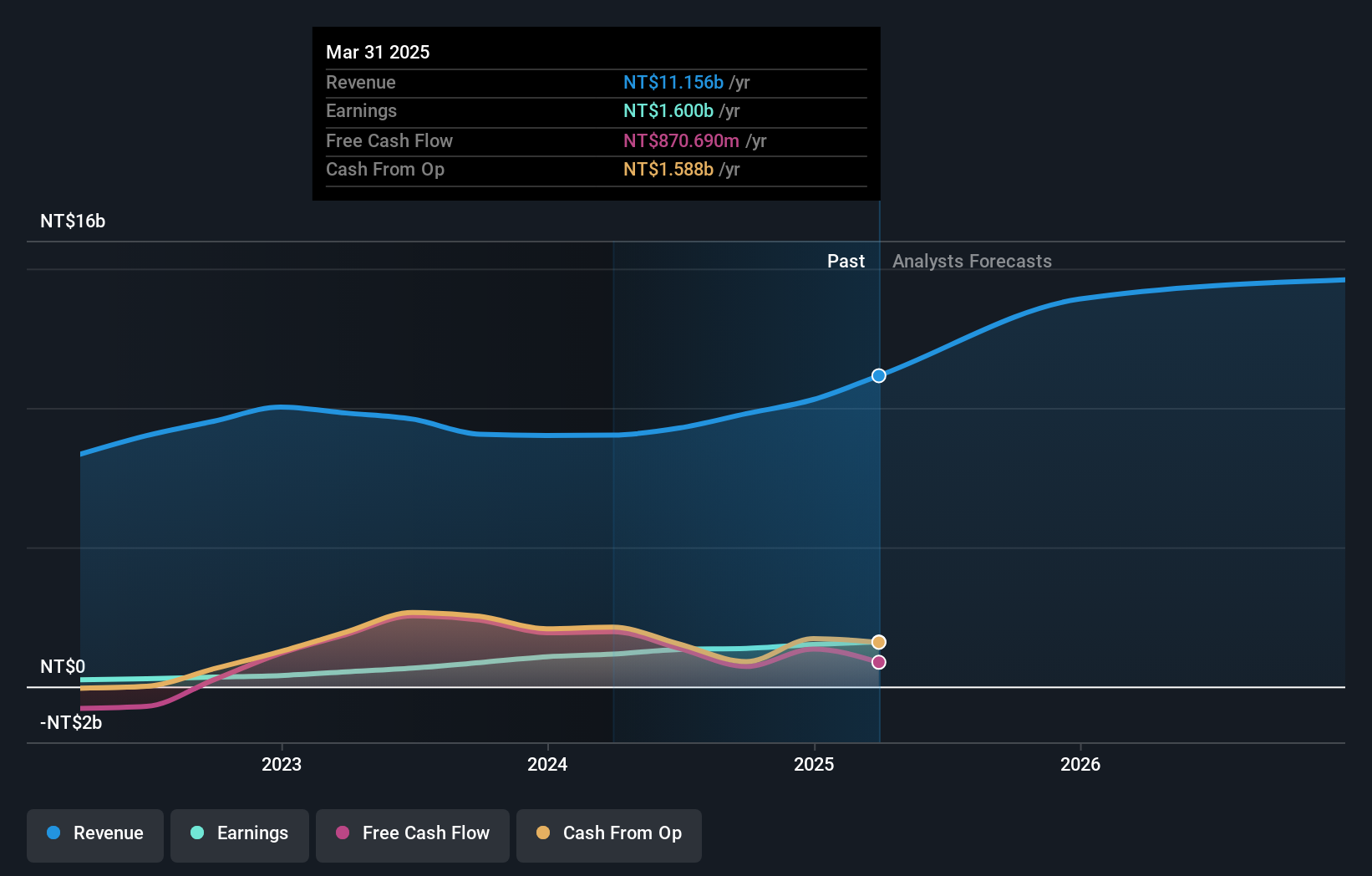Click the Revenue row label in tooltip
The width and height of the screenshot is (1372, 876).
pos(361,82)
